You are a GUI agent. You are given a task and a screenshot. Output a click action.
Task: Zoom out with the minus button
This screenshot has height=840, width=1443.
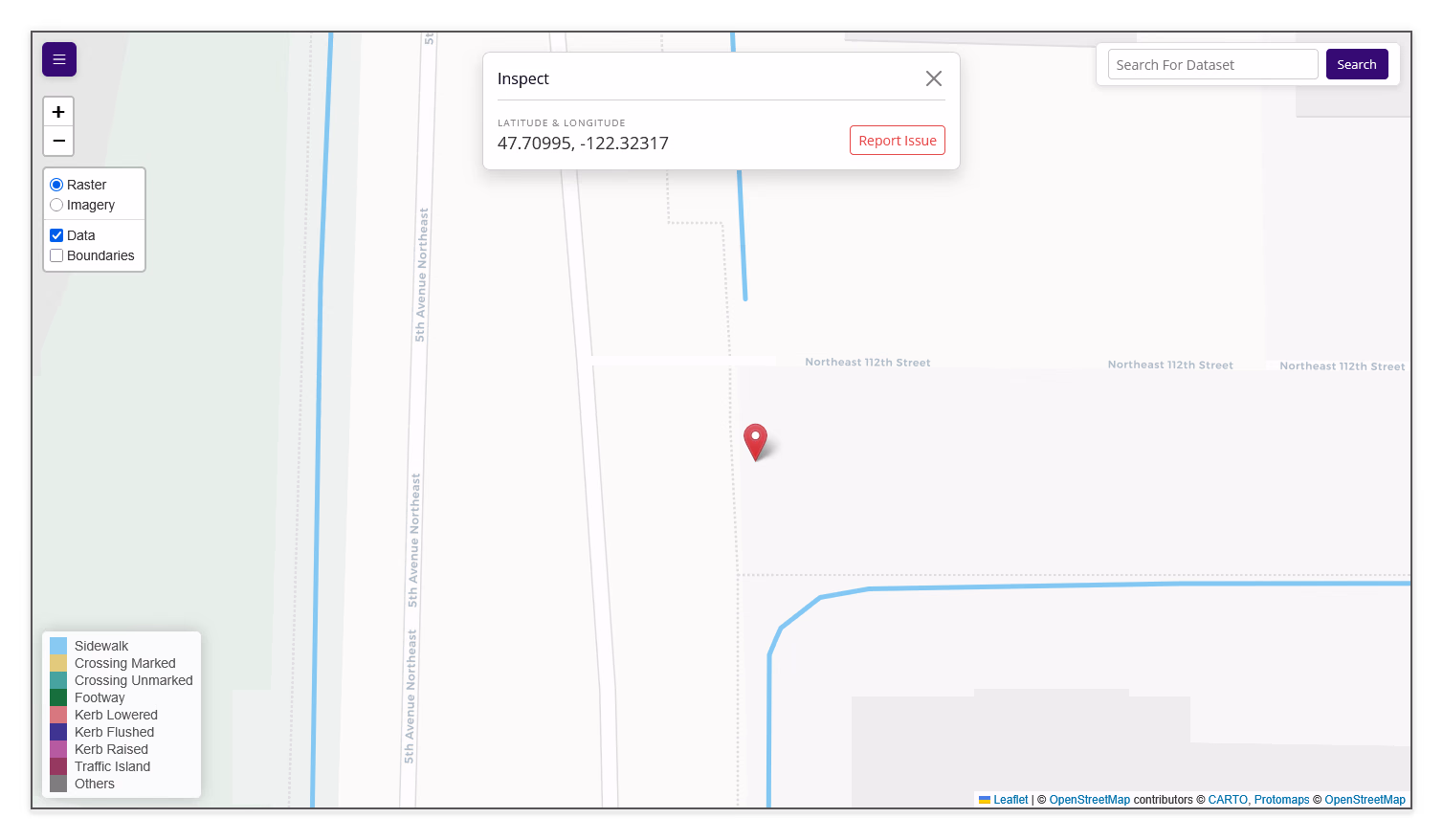pyautogui.click(x=58, y=142)
